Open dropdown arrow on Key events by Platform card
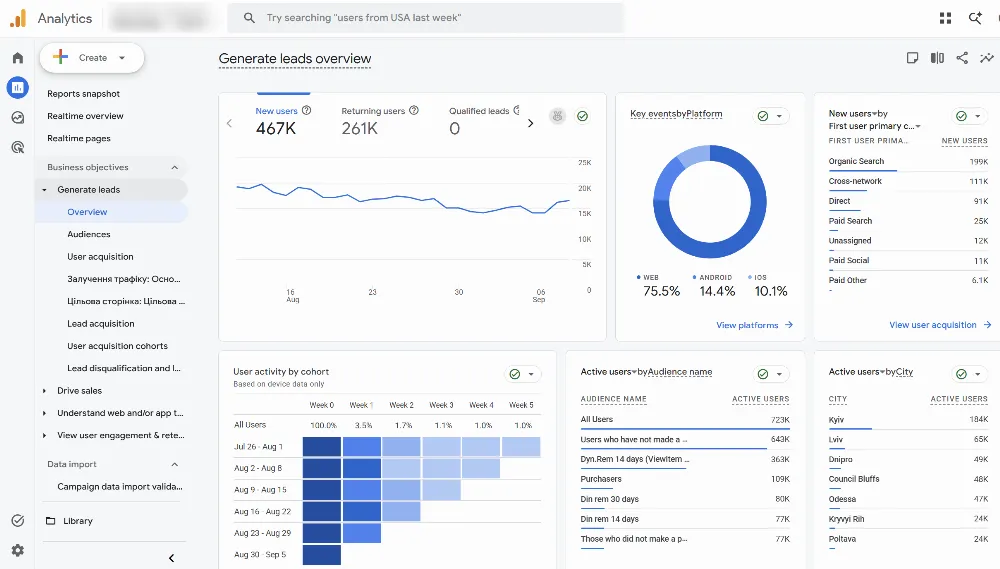 click(x=779, y=116)
